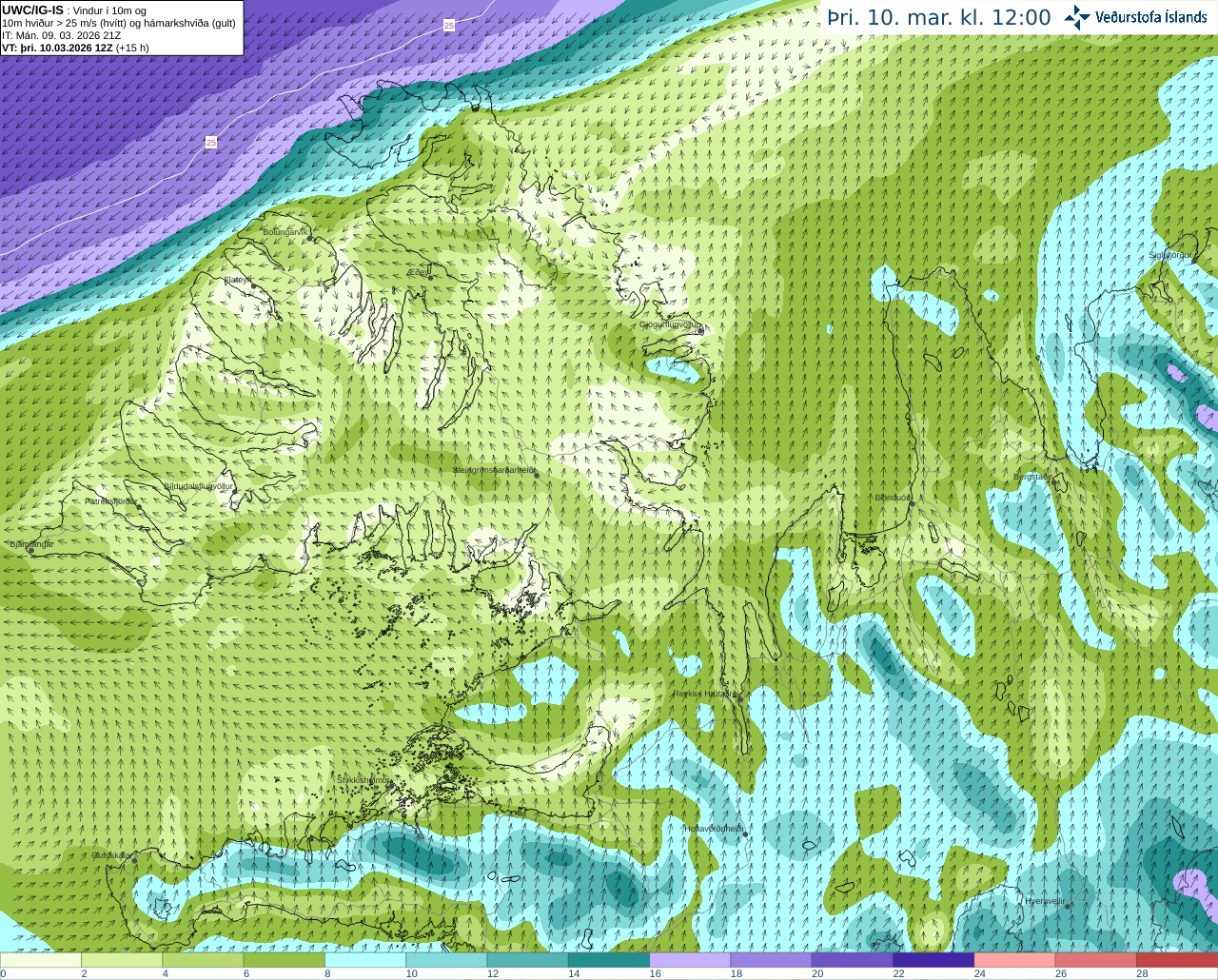Click the Hveravellir station label
The width and height of the screenshot is (1218, 980).
1045,900
